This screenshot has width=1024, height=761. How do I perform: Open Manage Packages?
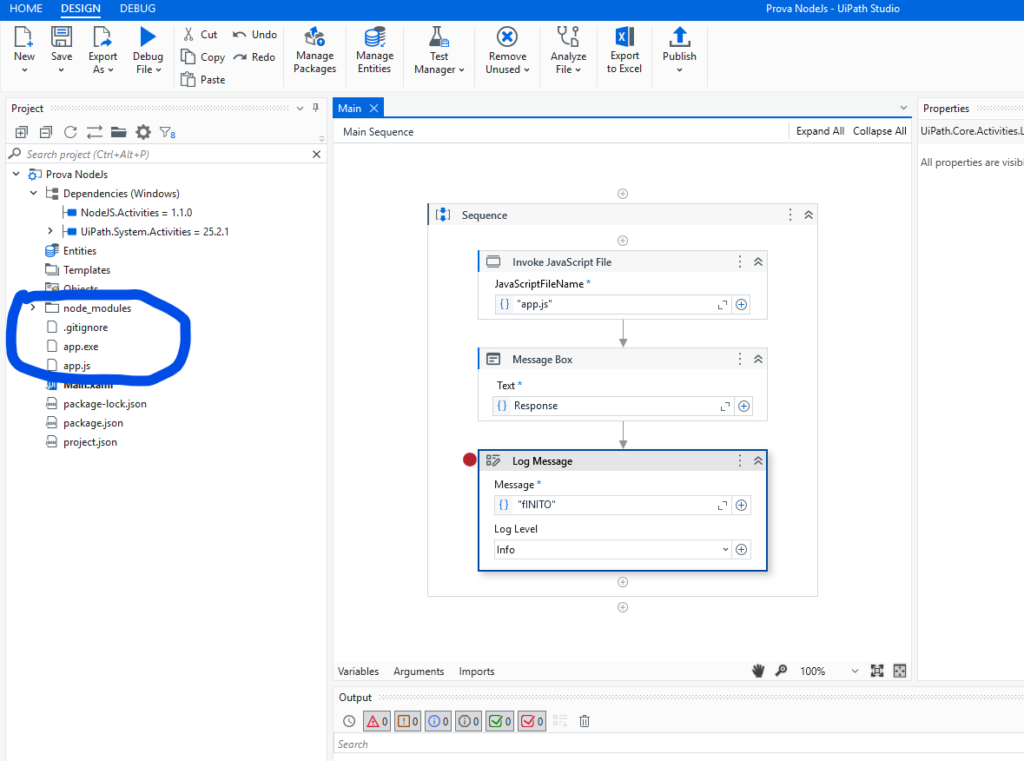pyautogui.click(x=315, y=50)
